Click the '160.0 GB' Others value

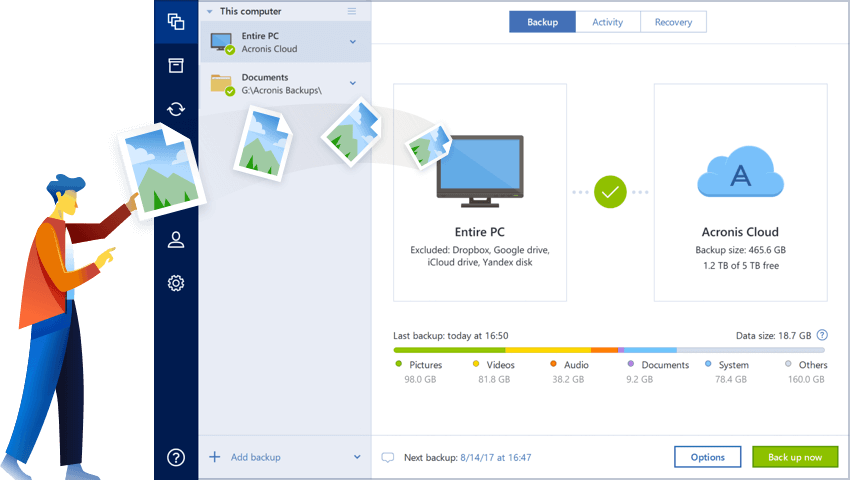click(806, 379)
